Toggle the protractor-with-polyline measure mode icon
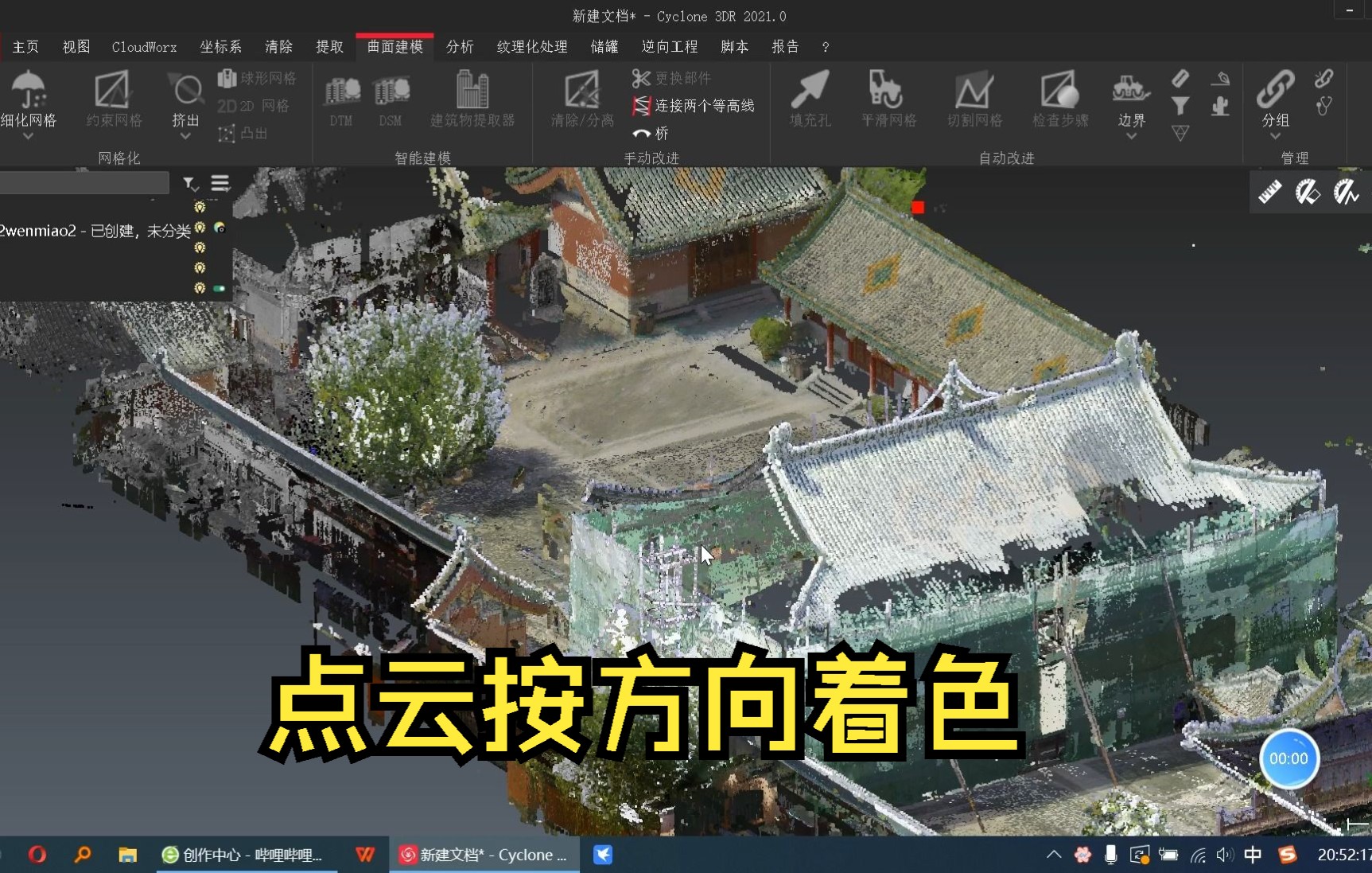The image size is (1372, 873). tap(1346, 192)
